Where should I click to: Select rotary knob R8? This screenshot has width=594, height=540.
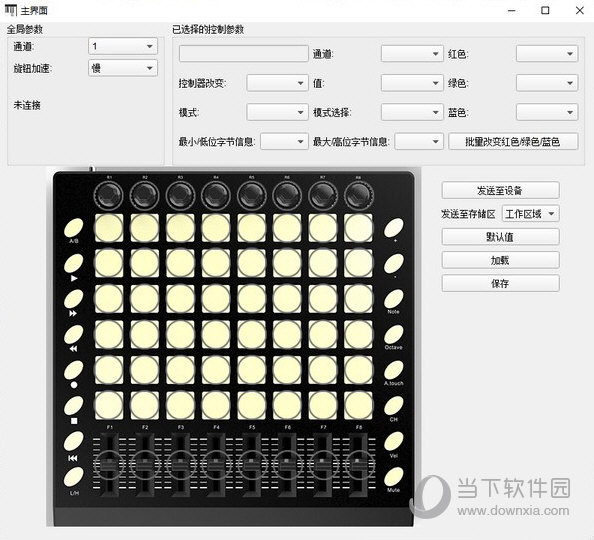(359, 196)
